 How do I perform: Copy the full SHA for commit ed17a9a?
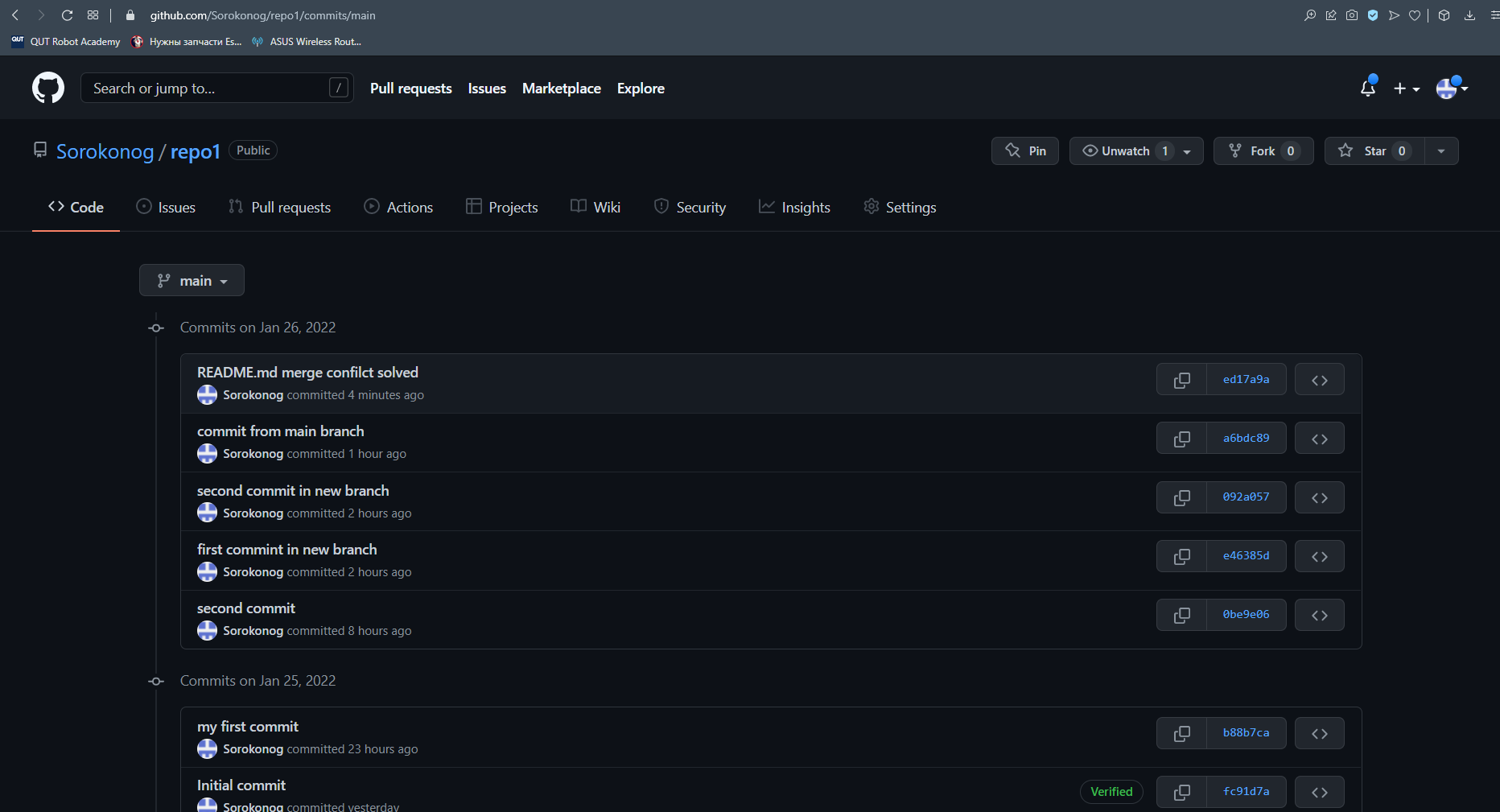[x=1181, y=380]
